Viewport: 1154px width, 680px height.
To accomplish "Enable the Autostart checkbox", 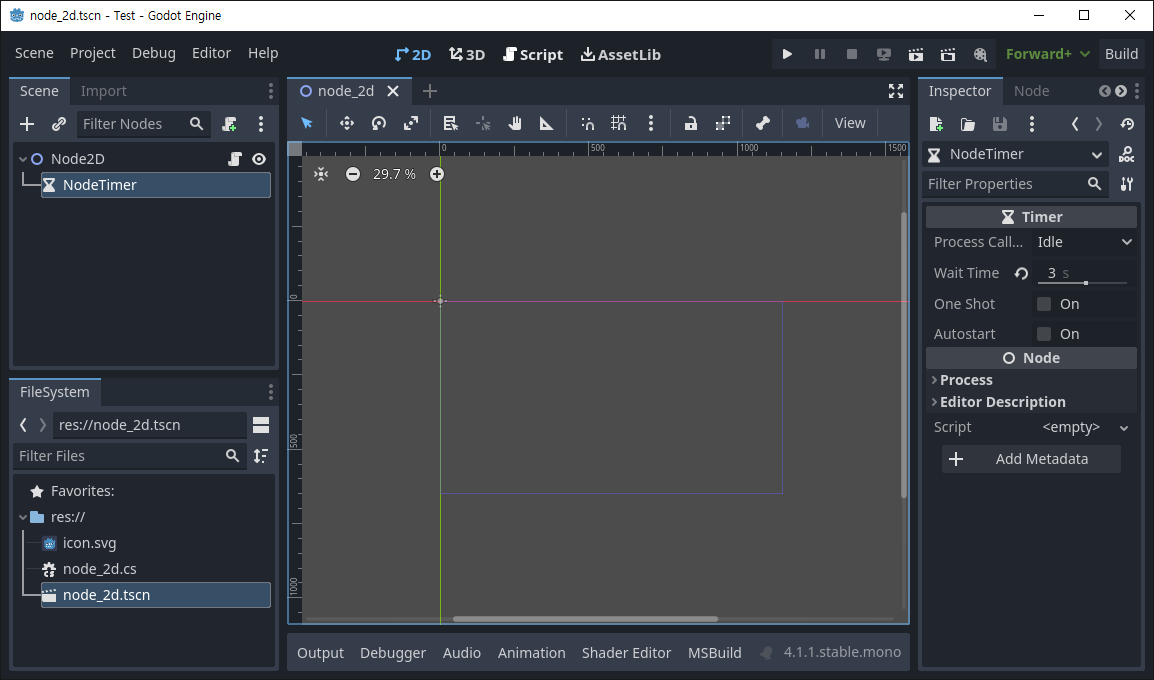I will [1044, 334].
